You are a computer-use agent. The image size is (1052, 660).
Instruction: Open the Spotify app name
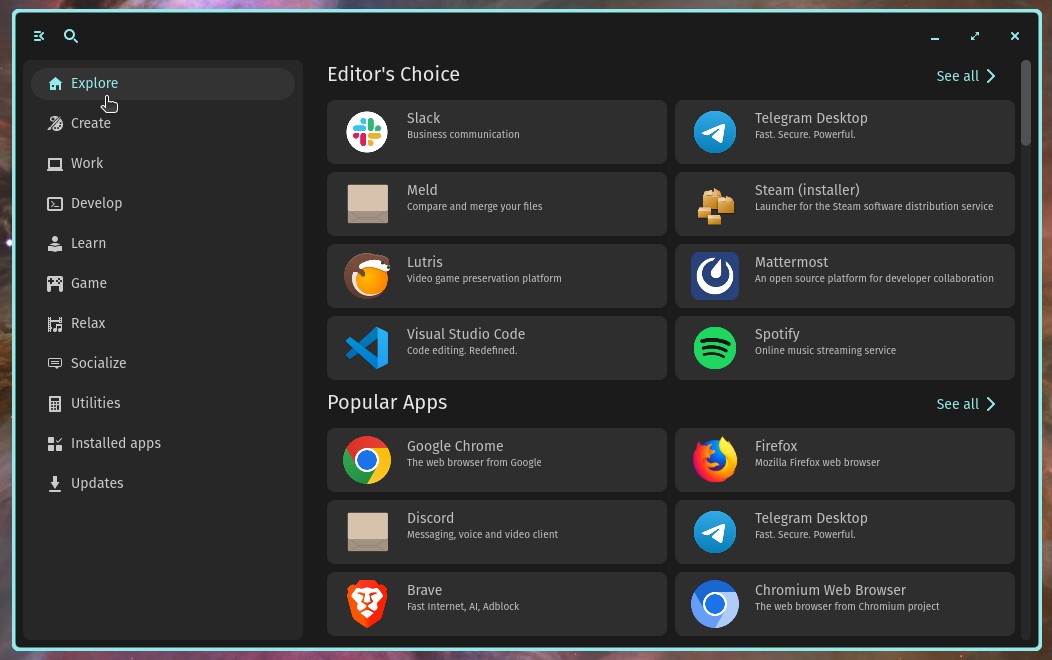tap(777, 335)
